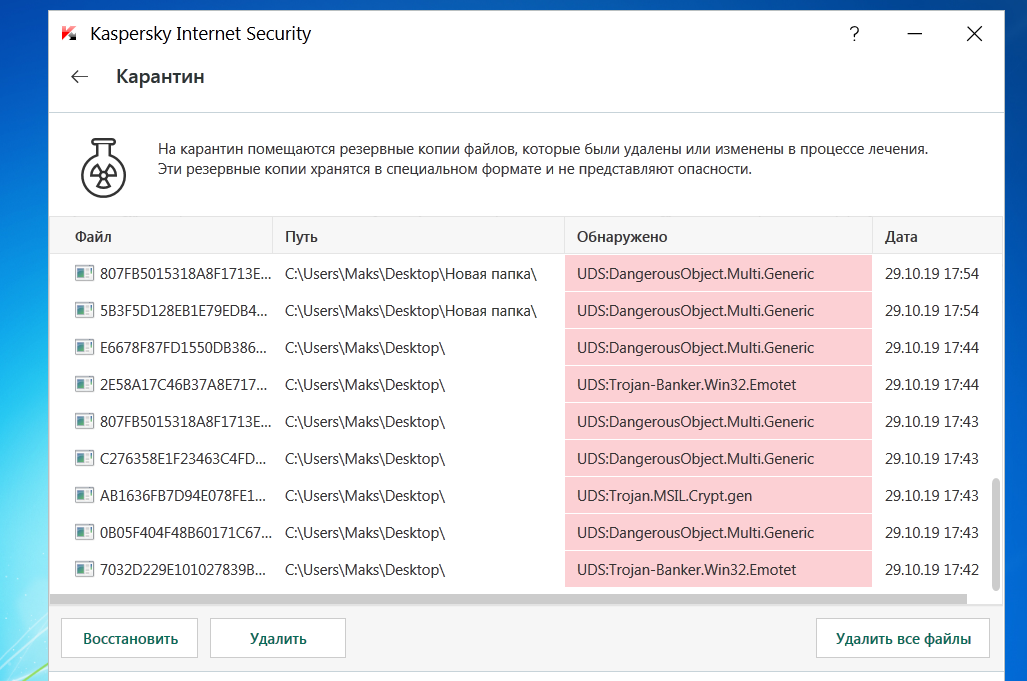Click the vertical scrollbar thumb in the list

pos(994,534)
